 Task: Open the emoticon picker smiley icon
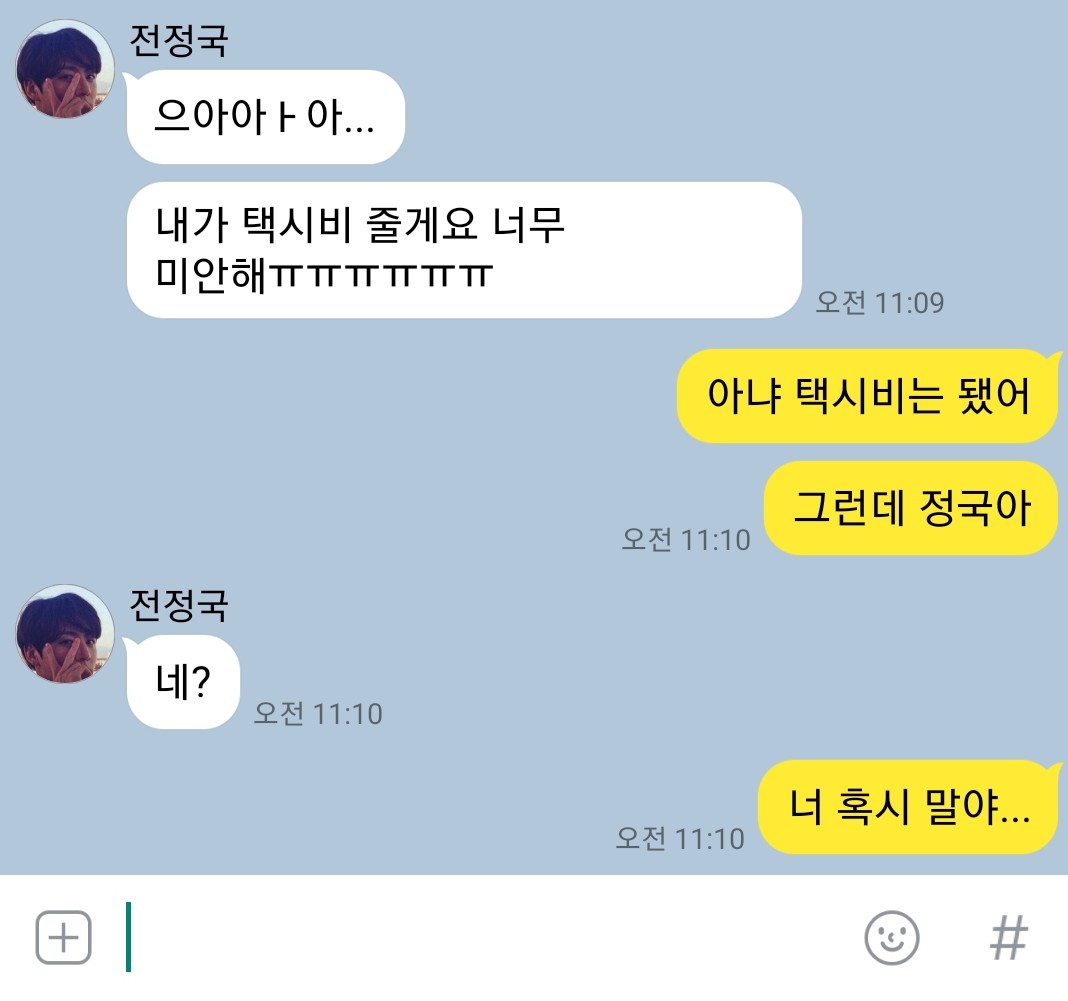coord(892,938)
